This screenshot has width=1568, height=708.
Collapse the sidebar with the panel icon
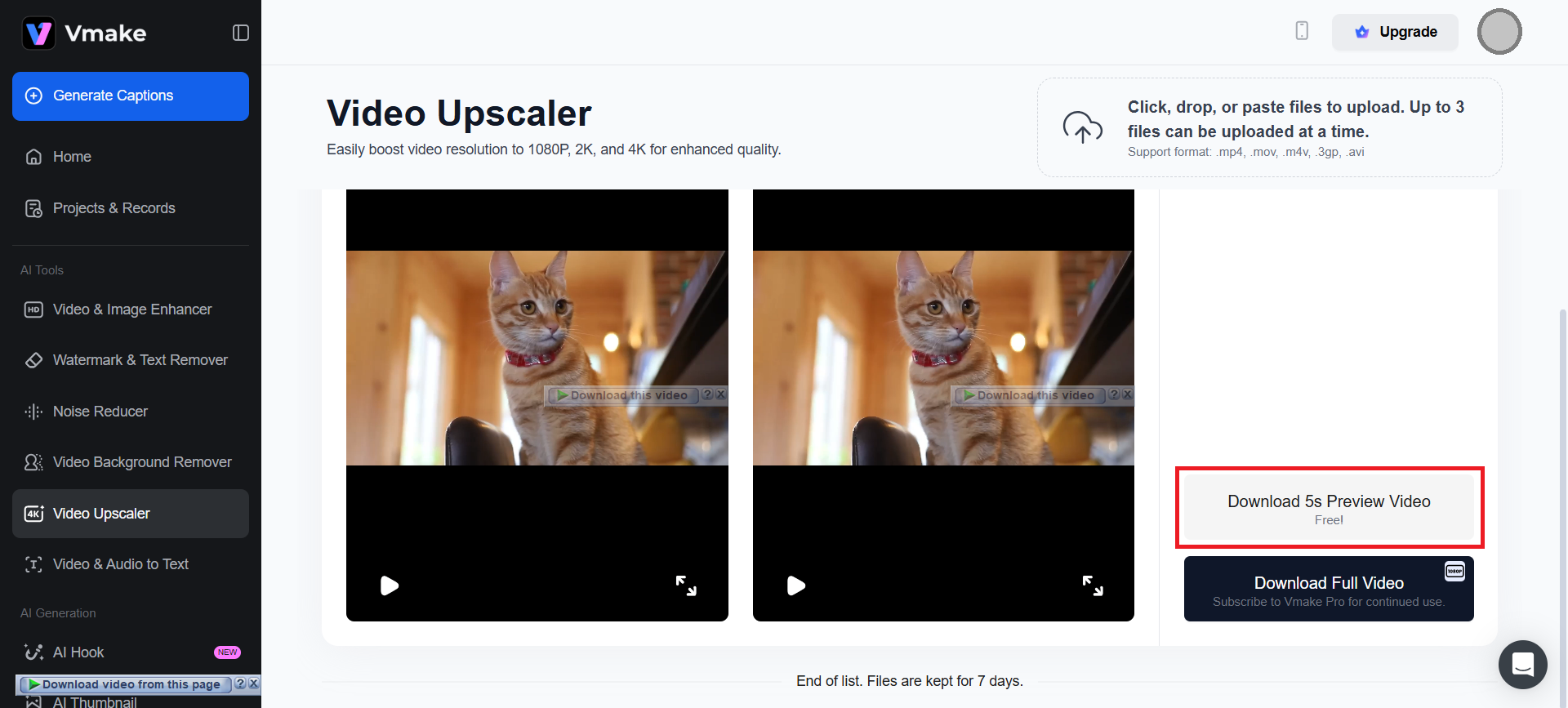point(240,33)
